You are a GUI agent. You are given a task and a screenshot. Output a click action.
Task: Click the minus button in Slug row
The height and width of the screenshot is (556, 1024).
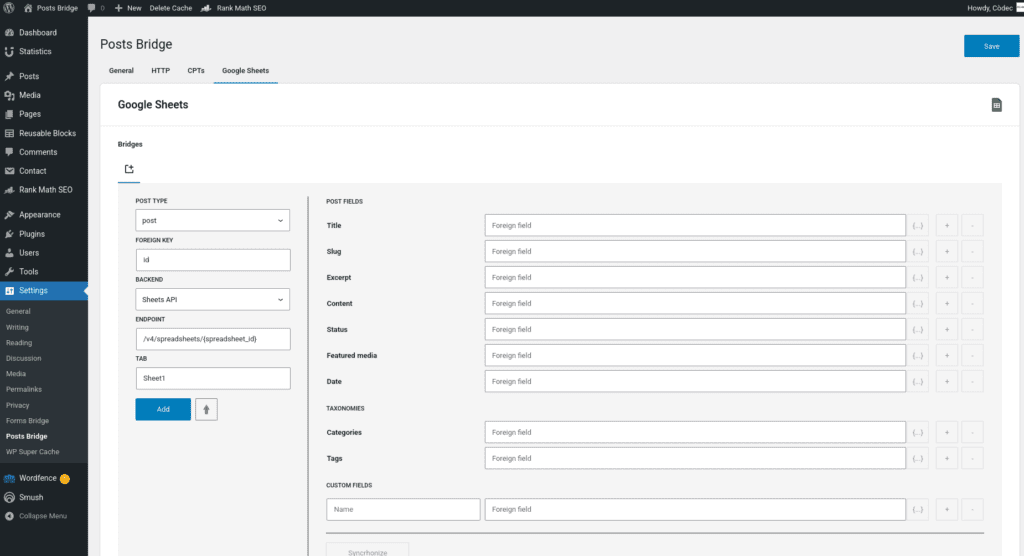pyautogui.click(x=972, y=252)
